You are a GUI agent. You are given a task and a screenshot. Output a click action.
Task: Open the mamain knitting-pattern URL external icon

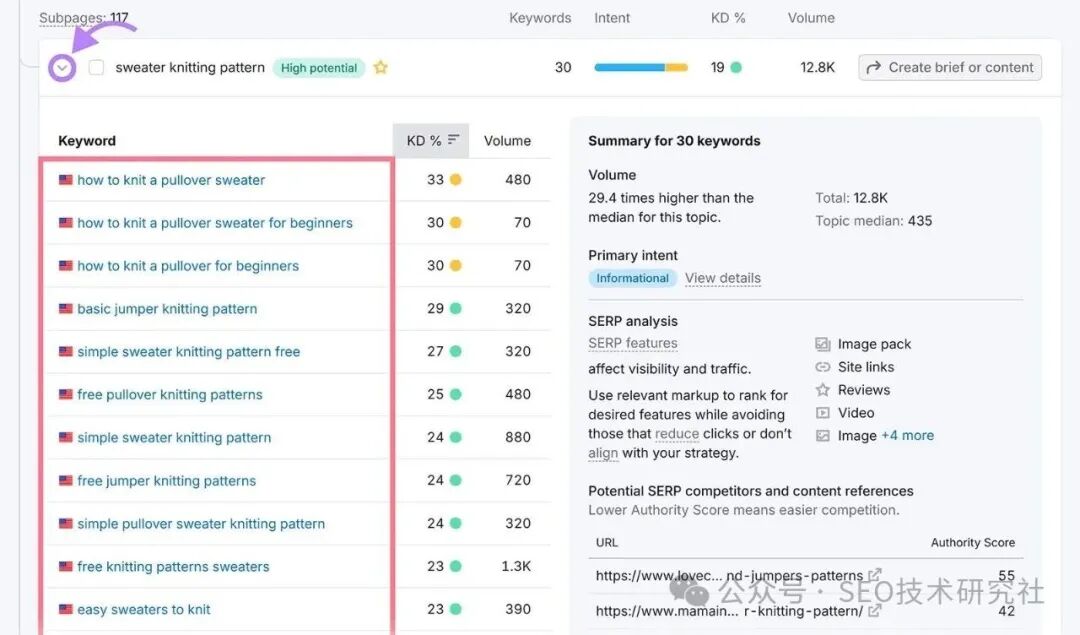tap(874, 610)
